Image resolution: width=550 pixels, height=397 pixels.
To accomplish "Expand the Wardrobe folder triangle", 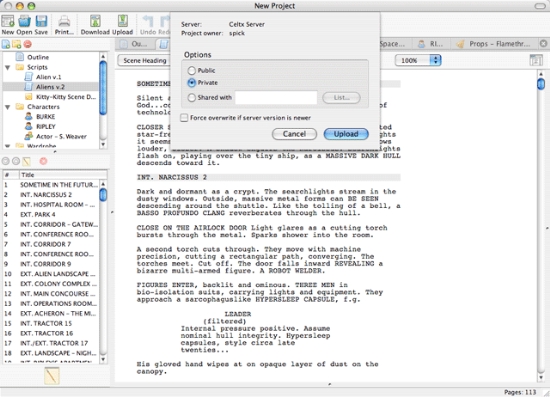I will (x=7, y=145).
